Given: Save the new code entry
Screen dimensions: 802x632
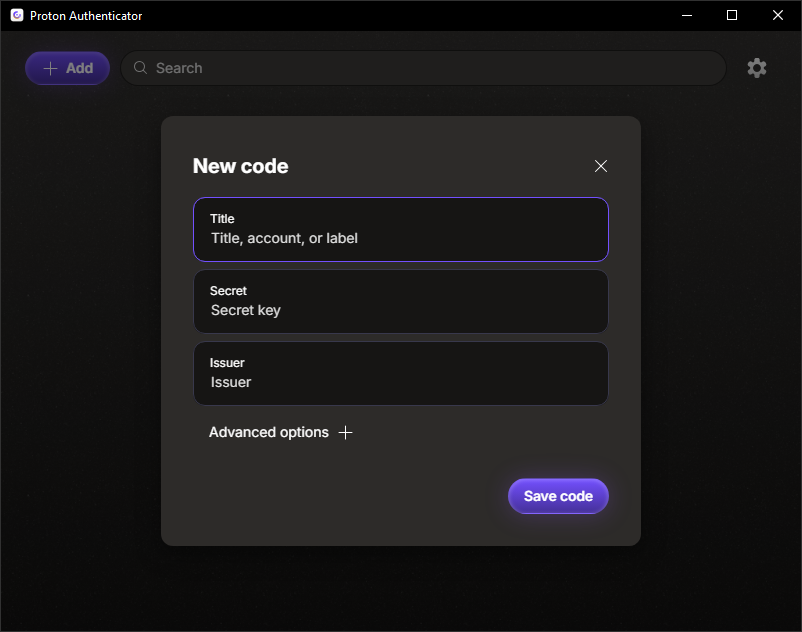Looking at the screenshot, I should pyautogui.click(x=558, y=495).
